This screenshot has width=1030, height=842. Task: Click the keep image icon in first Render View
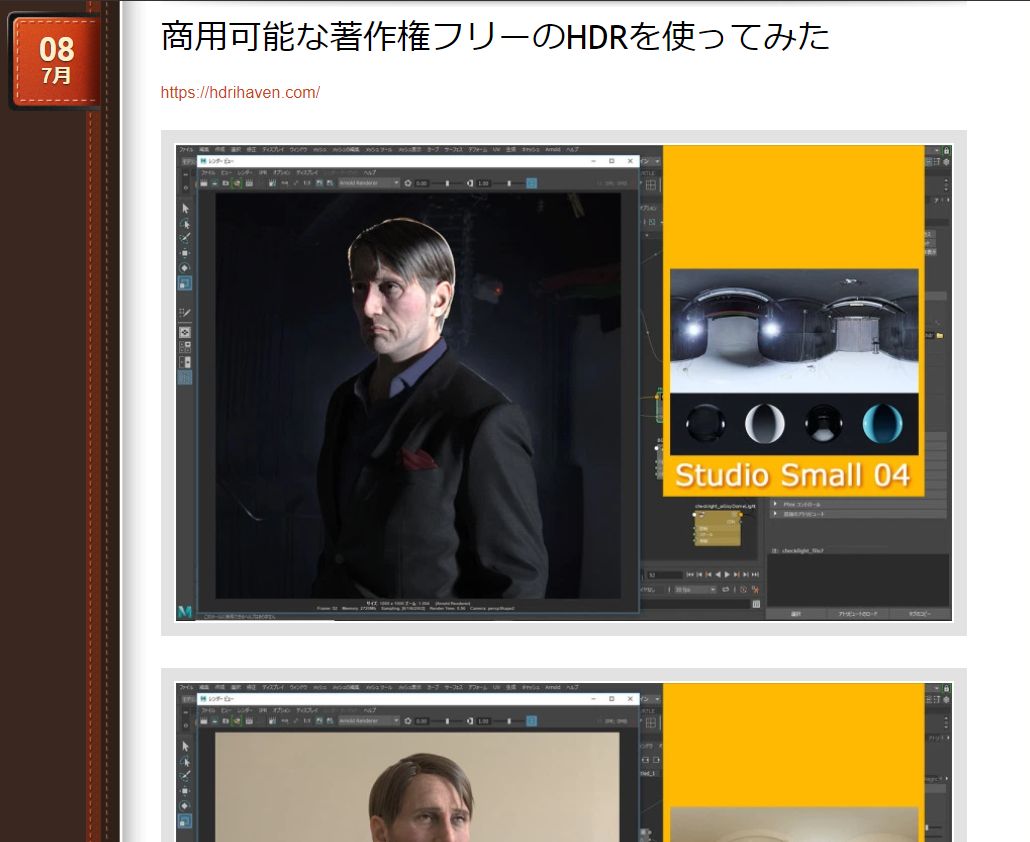(x=319, y=183)
